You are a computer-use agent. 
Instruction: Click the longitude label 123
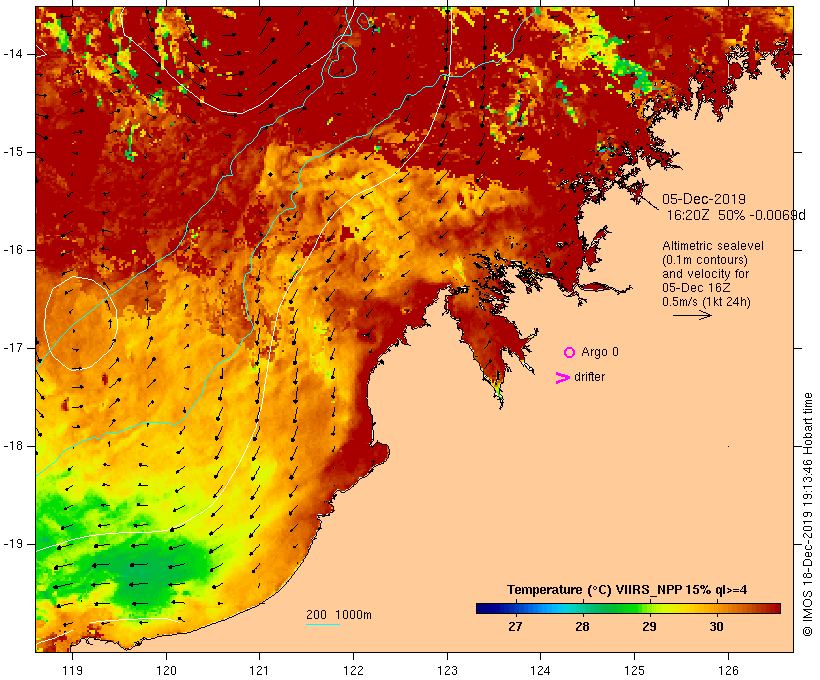447,671
